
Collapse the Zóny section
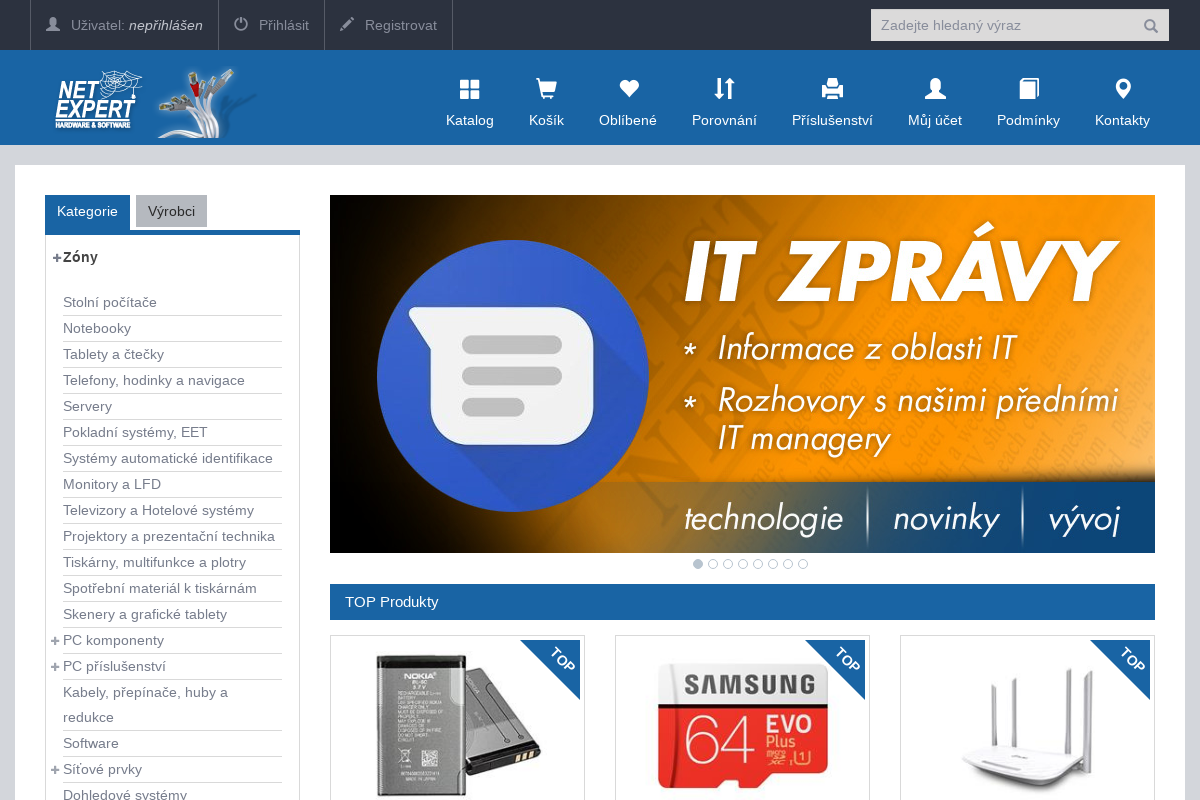[55, 257]
